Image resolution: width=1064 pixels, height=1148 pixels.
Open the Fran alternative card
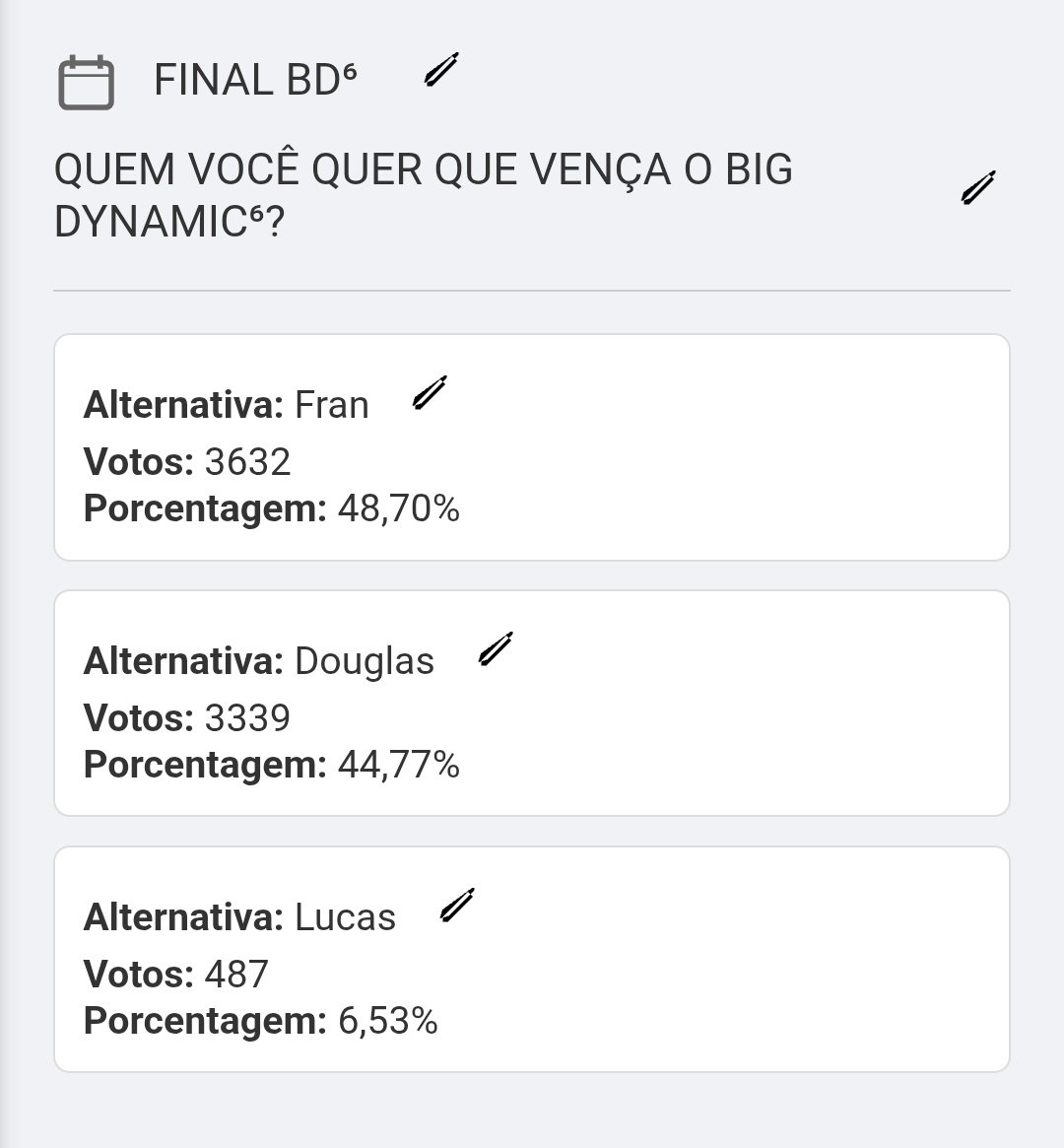532,447
